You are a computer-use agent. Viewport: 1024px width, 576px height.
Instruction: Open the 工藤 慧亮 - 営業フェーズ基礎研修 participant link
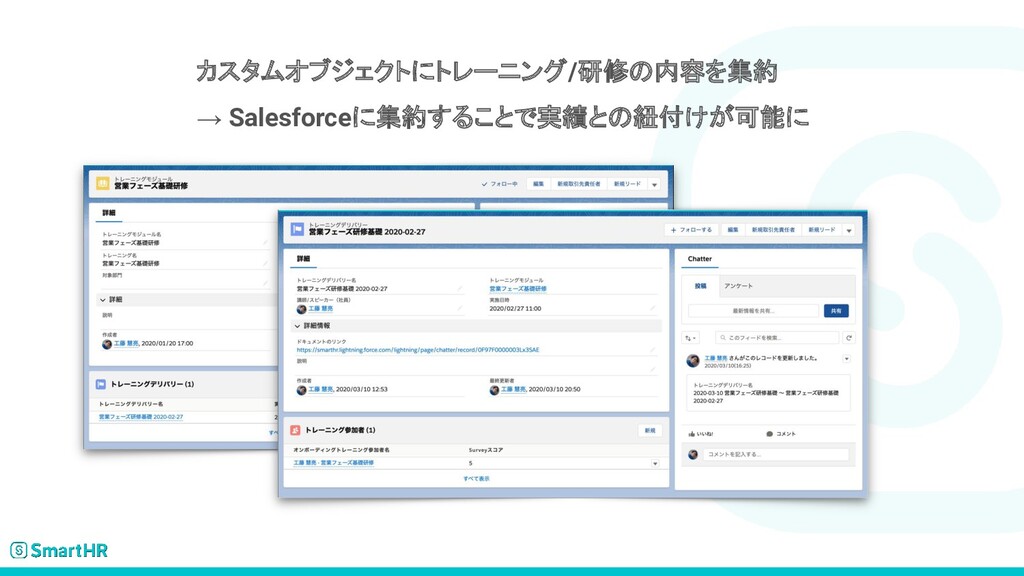click(x=333, y=463)
